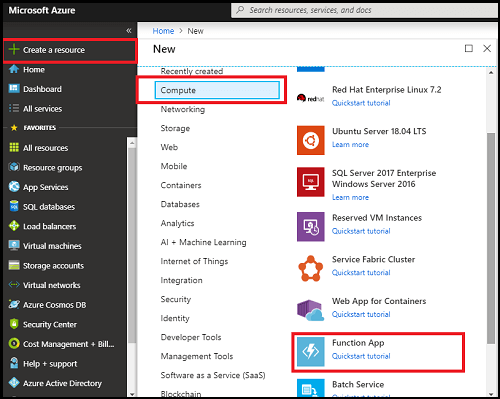Screen dimensions: 500x399
Task: Select the Networking category
Action: click(183, 109)
